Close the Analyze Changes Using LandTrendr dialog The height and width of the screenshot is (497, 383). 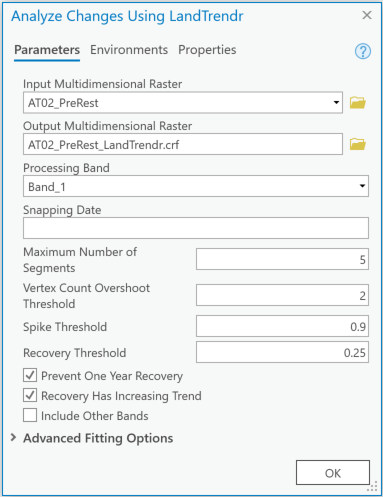point(367,15)
